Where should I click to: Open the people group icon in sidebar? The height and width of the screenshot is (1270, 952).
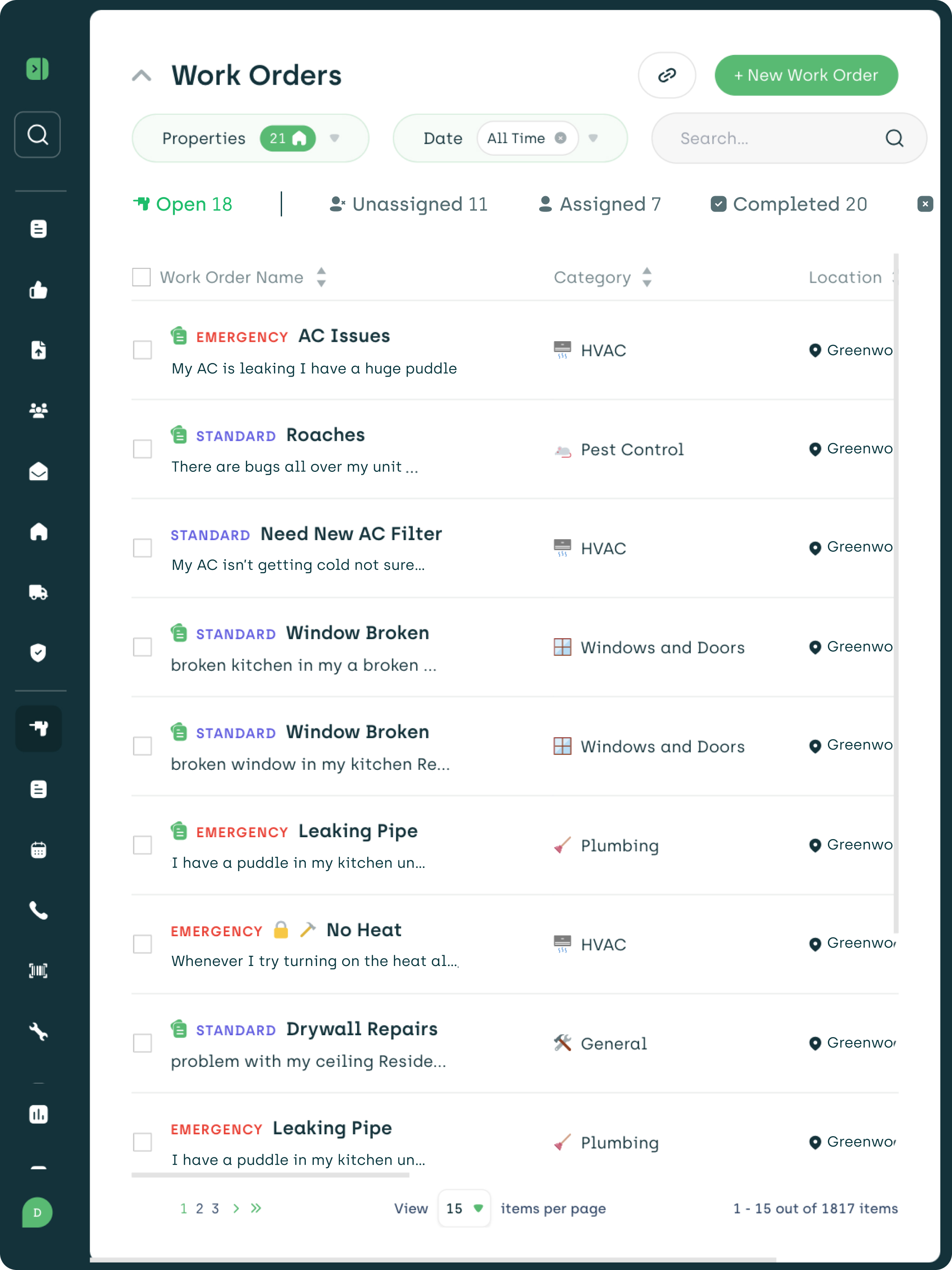(x=39, y=410)
